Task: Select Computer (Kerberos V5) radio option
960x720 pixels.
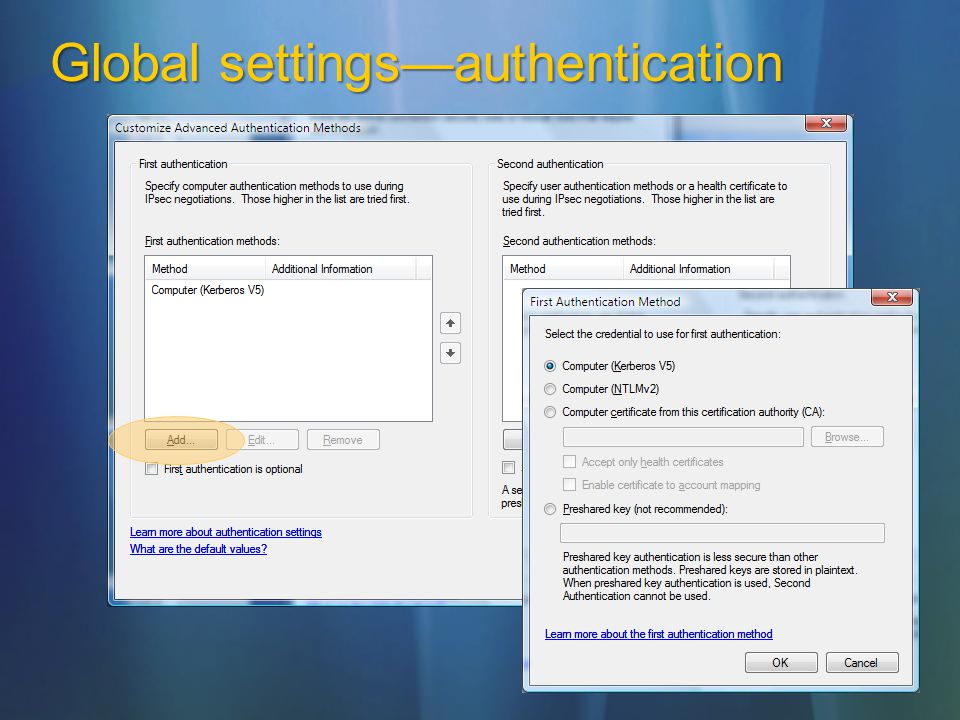Action: (550, 366)
